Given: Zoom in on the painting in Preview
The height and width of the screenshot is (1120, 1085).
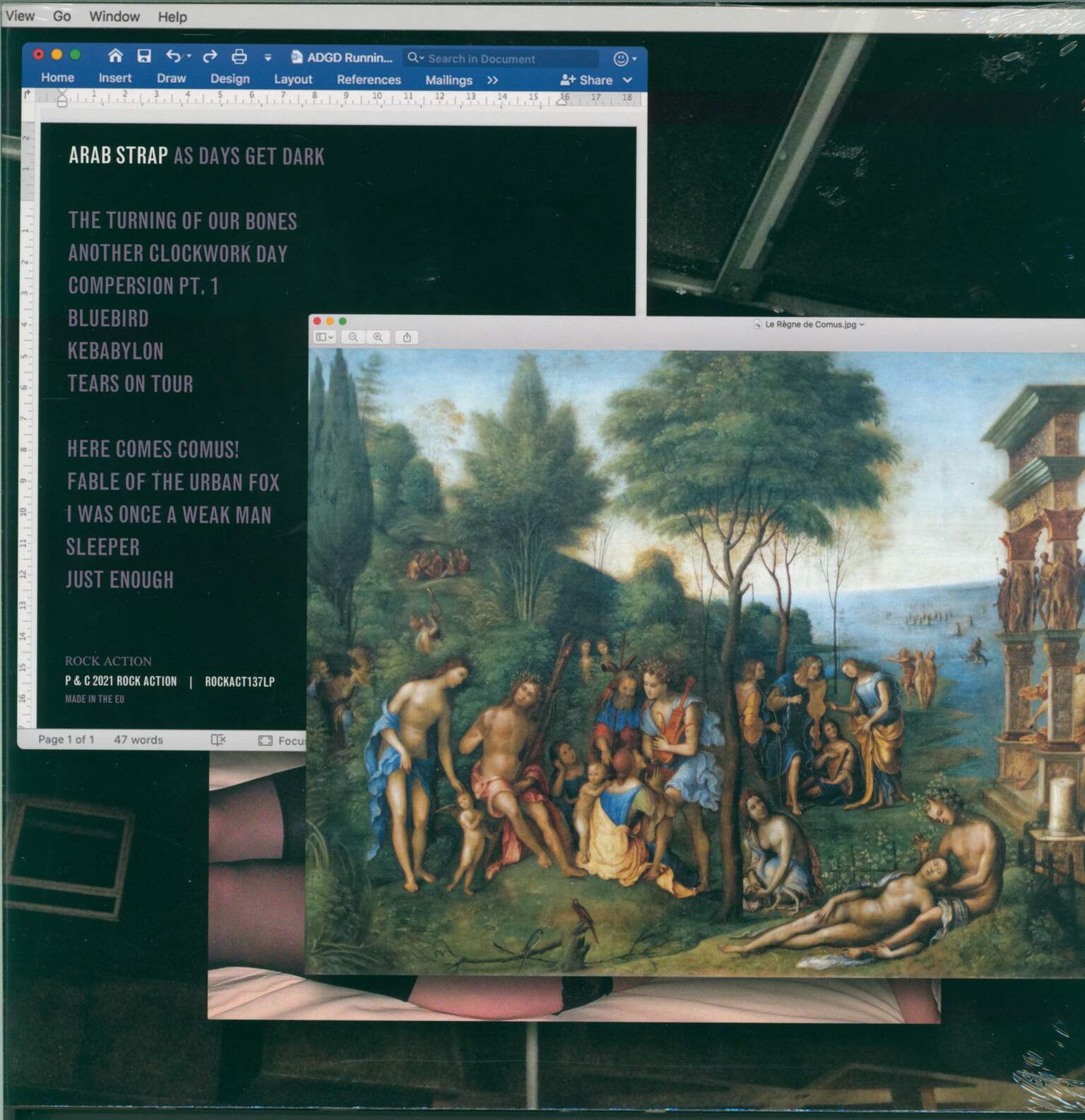Looking at the screenshot, I should (378, 338).
